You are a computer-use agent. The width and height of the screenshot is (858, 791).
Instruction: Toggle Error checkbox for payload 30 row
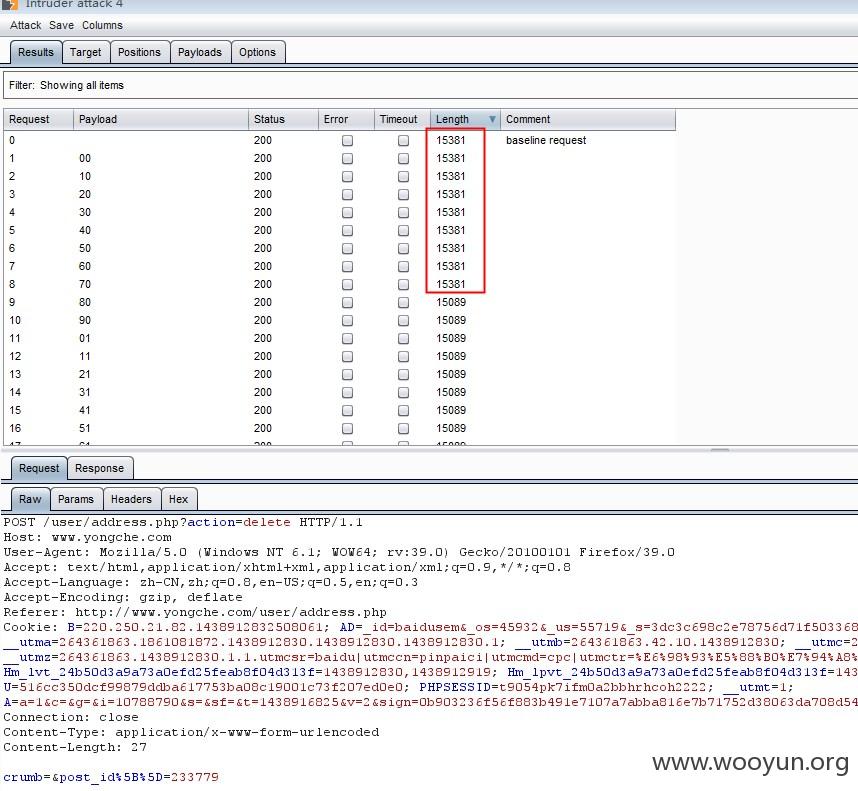[347, 212]
